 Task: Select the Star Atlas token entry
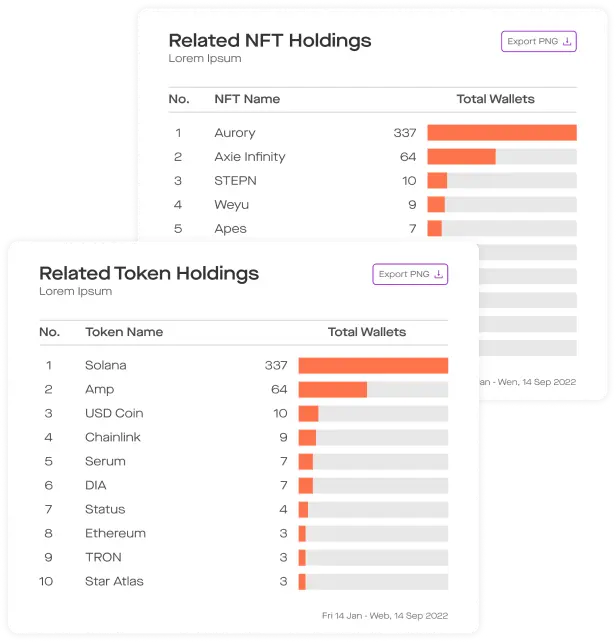click(114, 581)
